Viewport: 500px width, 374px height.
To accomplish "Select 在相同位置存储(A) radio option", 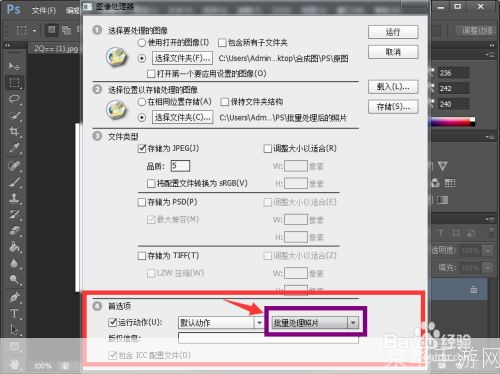I will coord(142,102).
